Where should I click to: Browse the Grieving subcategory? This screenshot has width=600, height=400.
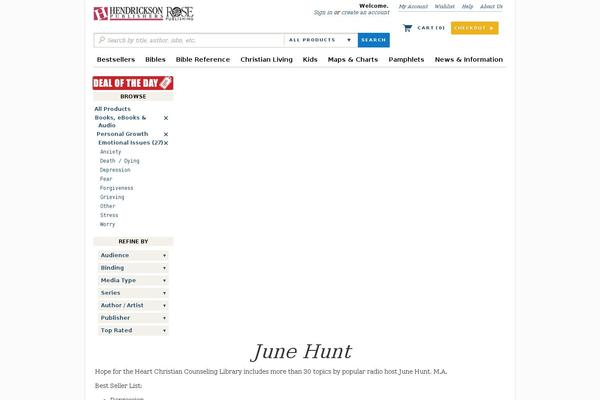point(112,197)
